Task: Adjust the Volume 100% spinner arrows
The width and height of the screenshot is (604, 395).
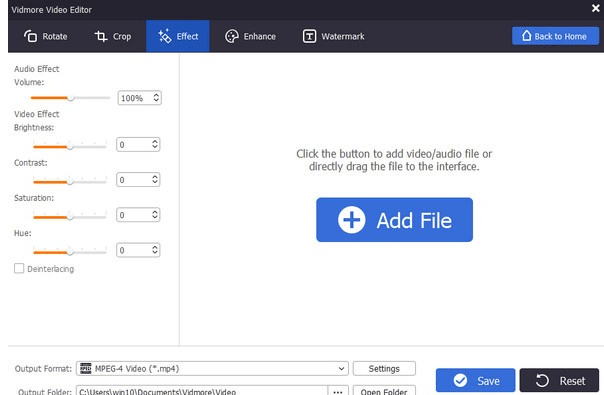Action: pos(156,97)
